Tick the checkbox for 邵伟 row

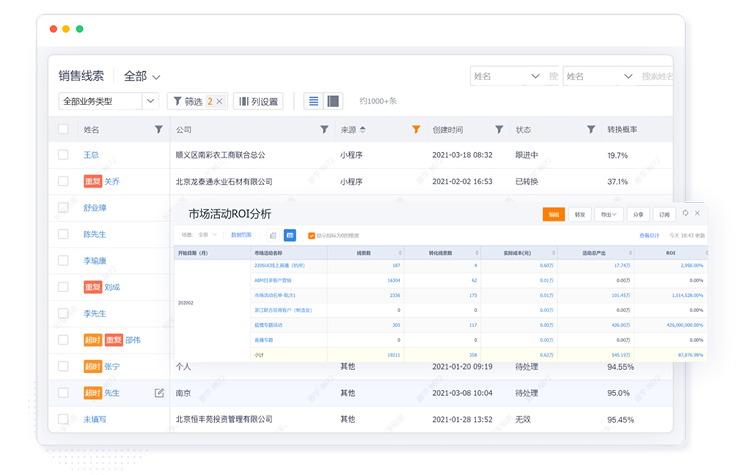63,340
